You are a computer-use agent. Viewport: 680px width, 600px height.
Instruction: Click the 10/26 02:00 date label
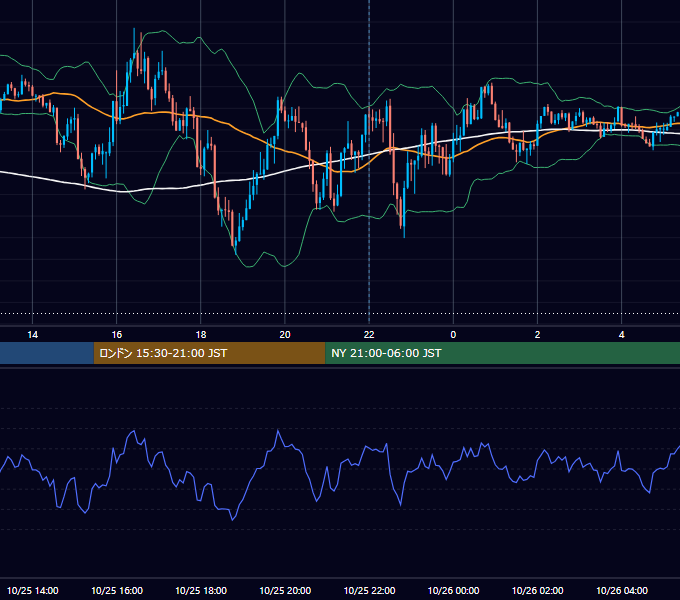point(537,590)
